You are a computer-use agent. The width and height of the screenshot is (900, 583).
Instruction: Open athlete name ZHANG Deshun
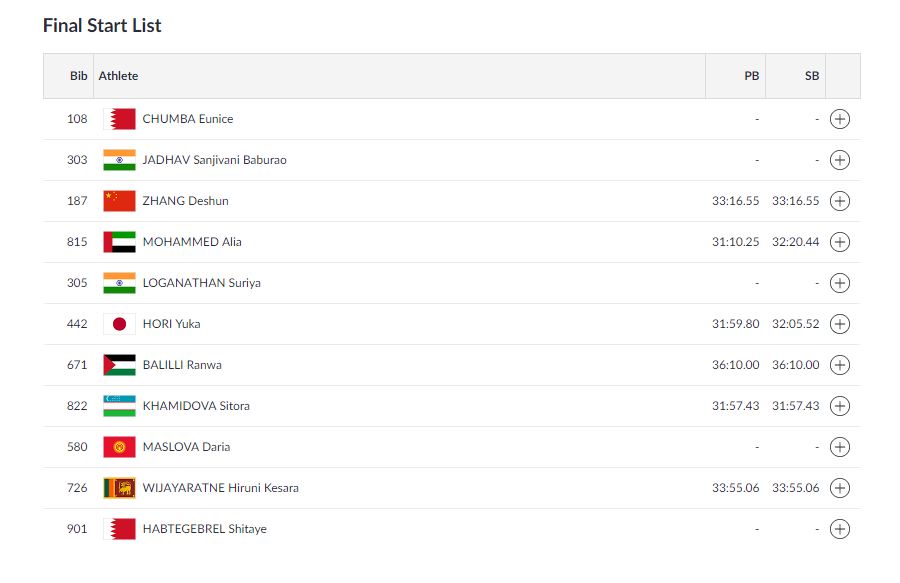point(185,201)
